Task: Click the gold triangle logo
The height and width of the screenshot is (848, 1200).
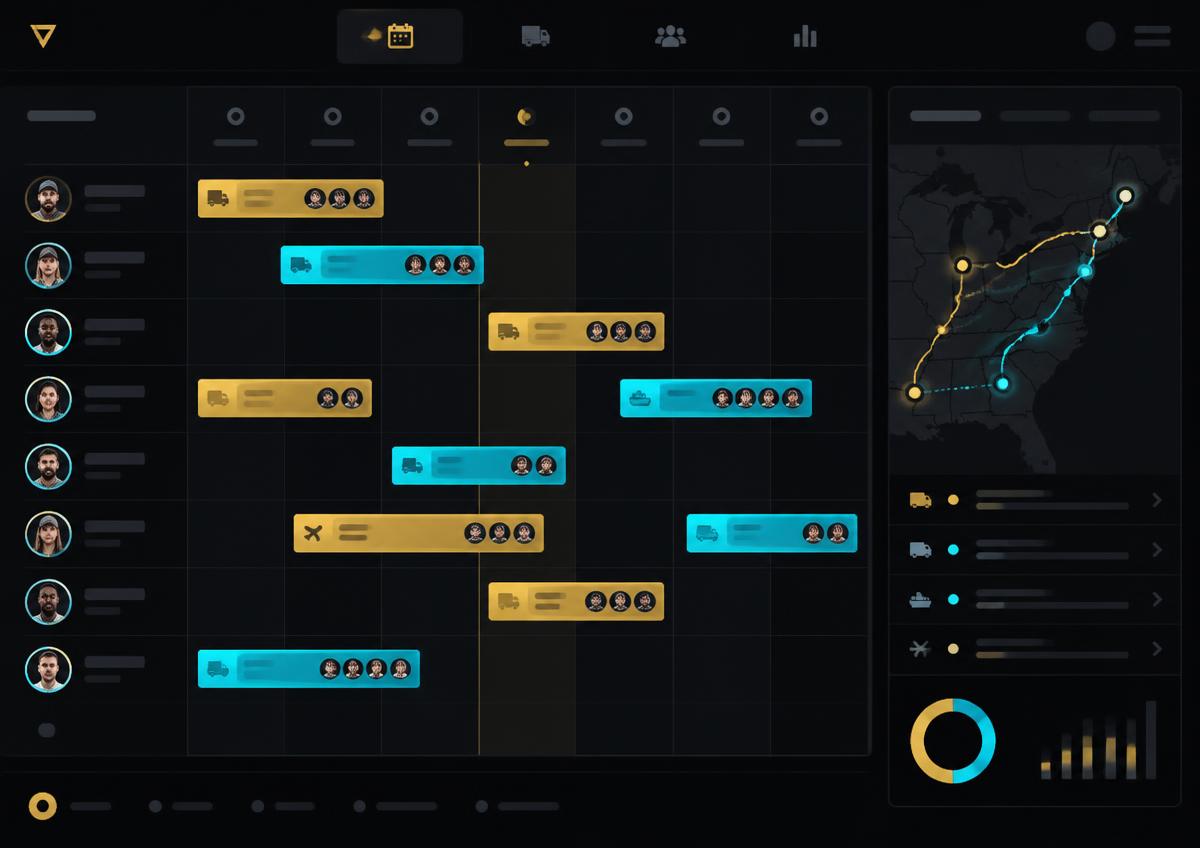Action: tap(43, 37)
